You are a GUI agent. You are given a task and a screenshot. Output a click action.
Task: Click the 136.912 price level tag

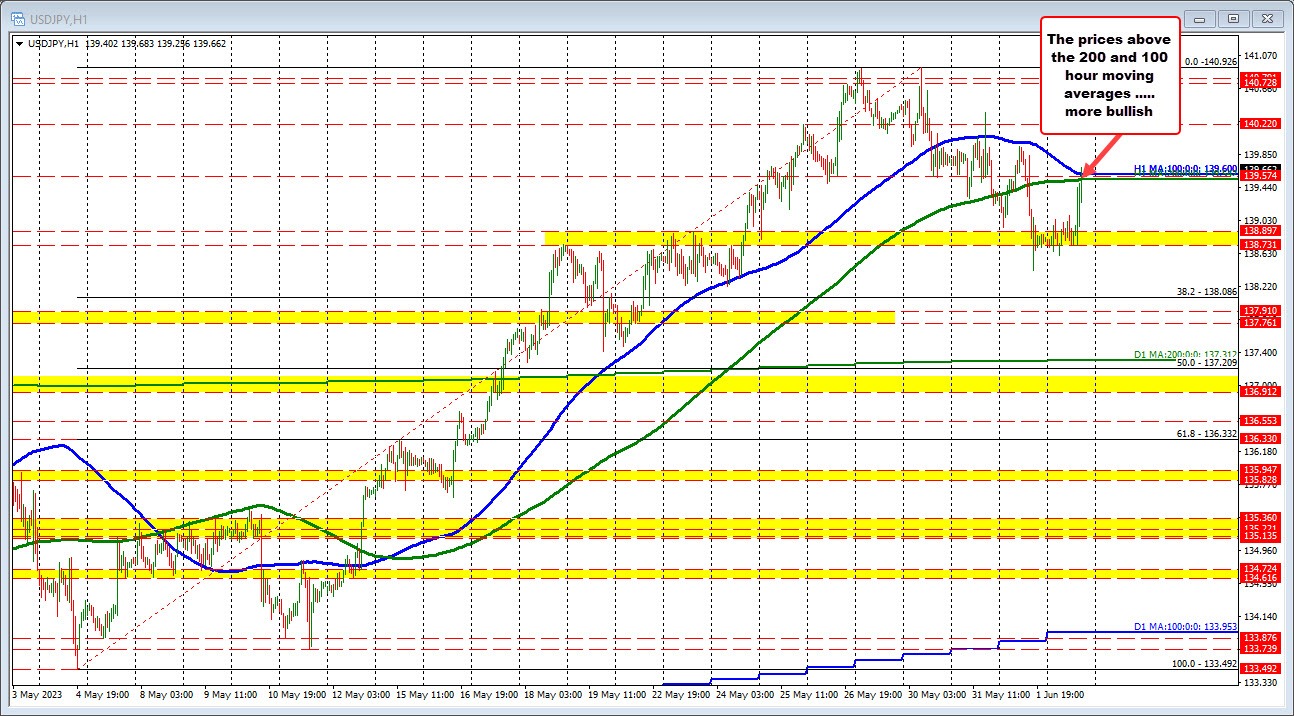pyautogui.click(x=1258, y=391)
